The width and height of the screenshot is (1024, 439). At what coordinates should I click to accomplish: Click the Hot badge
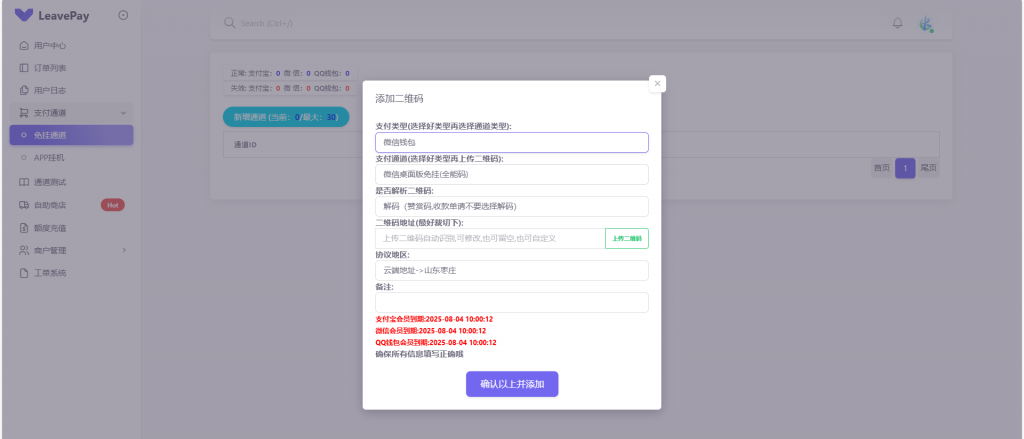pos(112,205)
